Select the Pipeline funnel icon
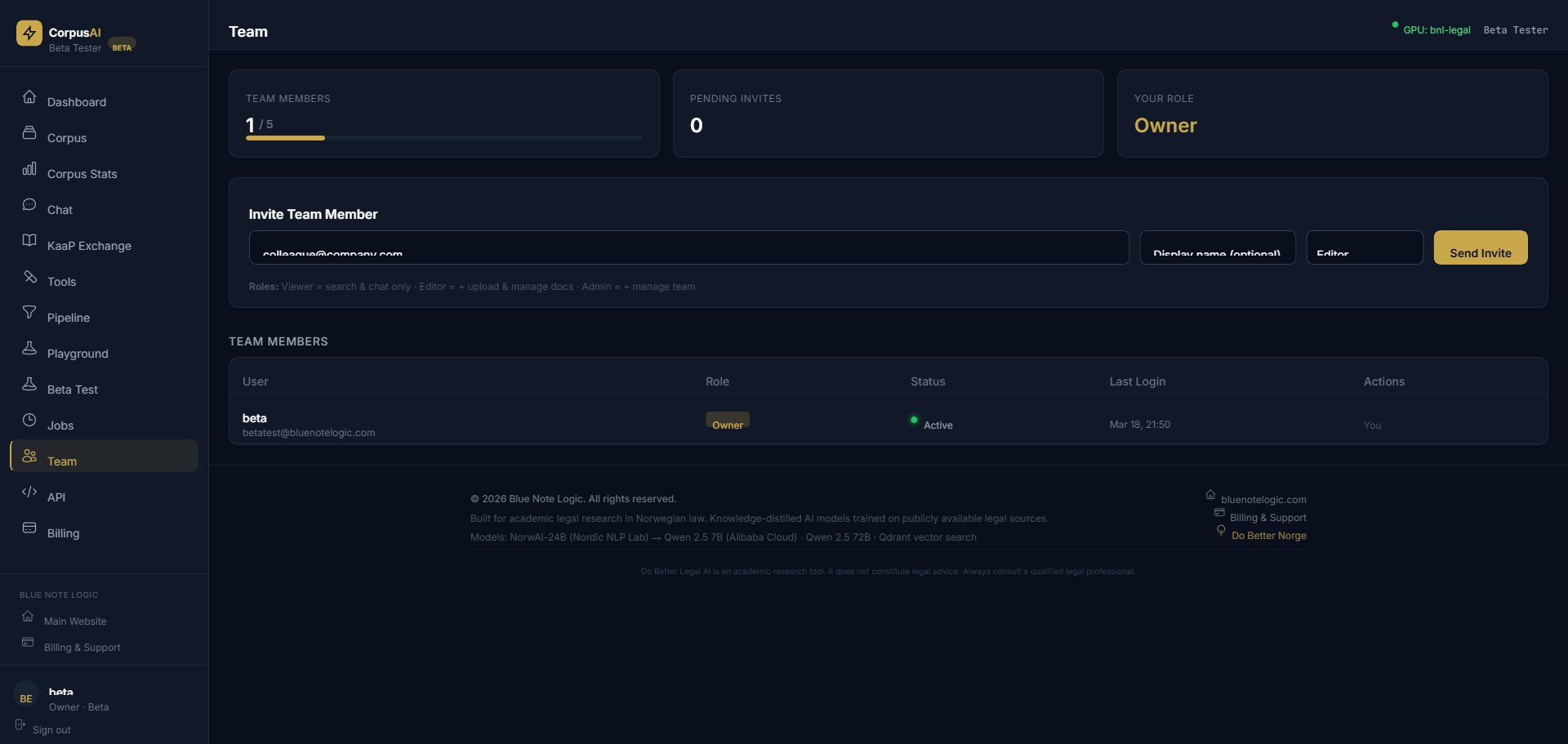 29,312
